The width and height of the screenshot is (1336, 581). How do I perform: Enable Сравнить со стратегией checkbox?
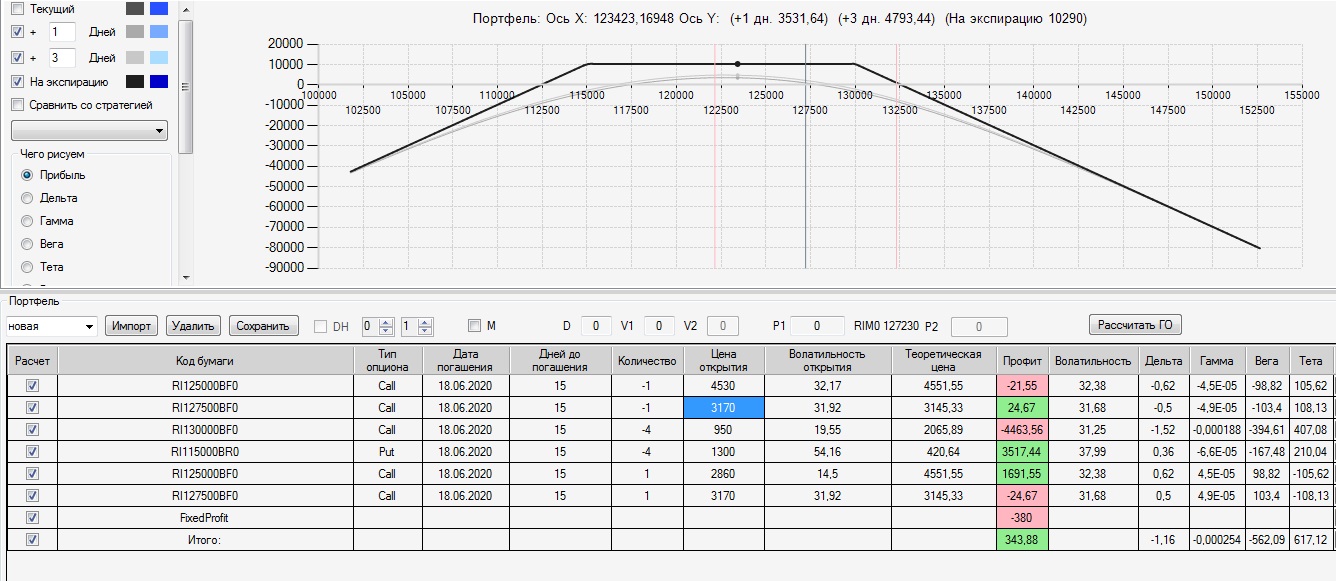pos(17,104)
